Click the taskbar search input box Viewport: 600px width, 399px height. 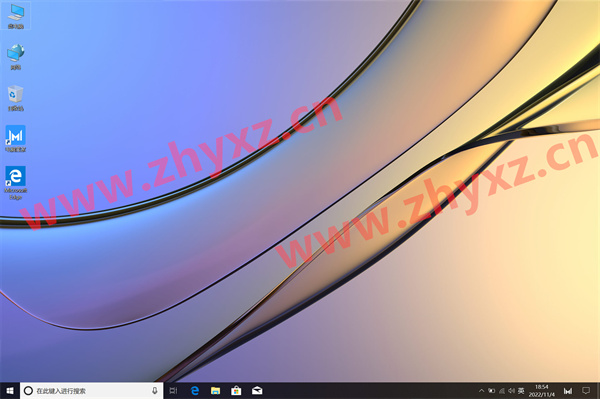[x=91, y=391]
